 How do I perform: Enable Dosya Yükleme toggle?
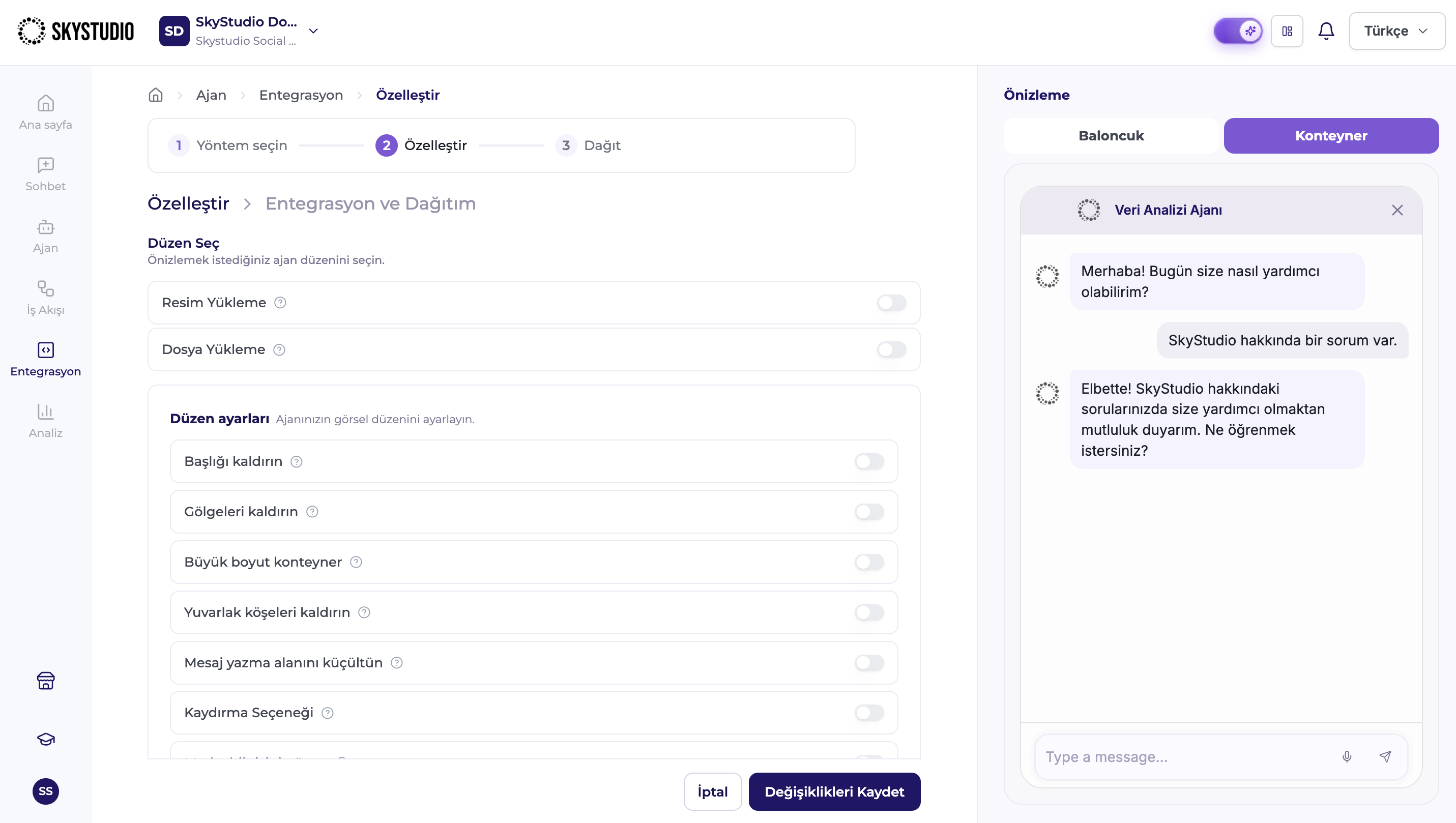coord(892,350)
